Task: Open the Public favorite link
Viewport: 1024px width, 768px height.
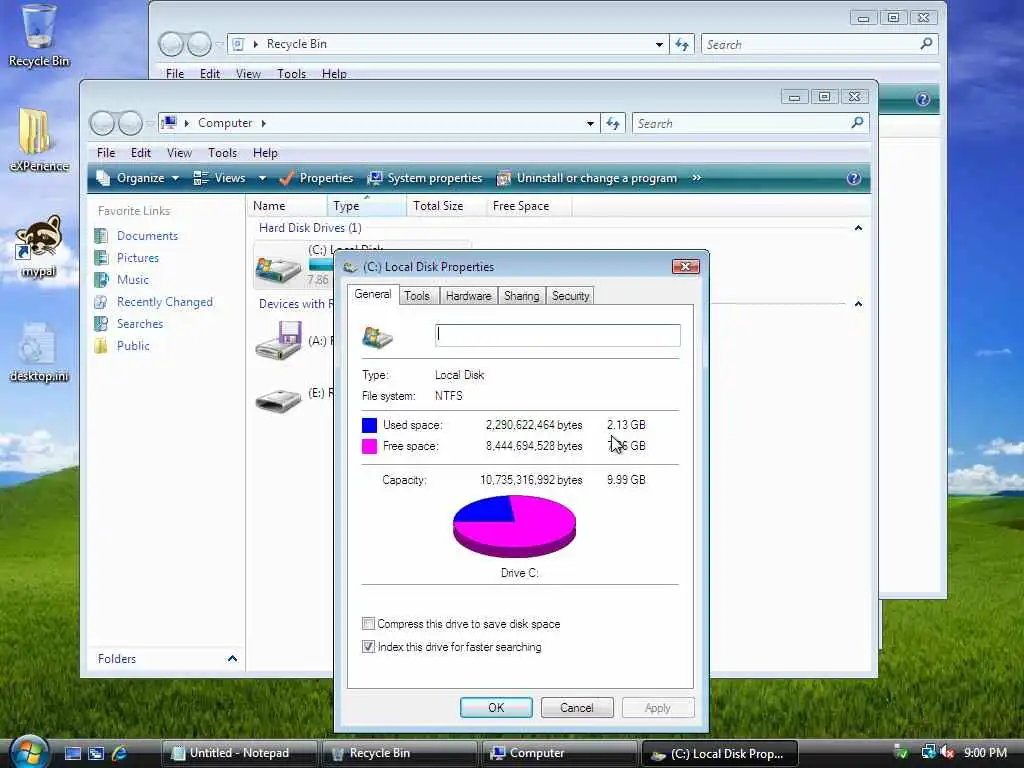Action: (x=133, y=346)
